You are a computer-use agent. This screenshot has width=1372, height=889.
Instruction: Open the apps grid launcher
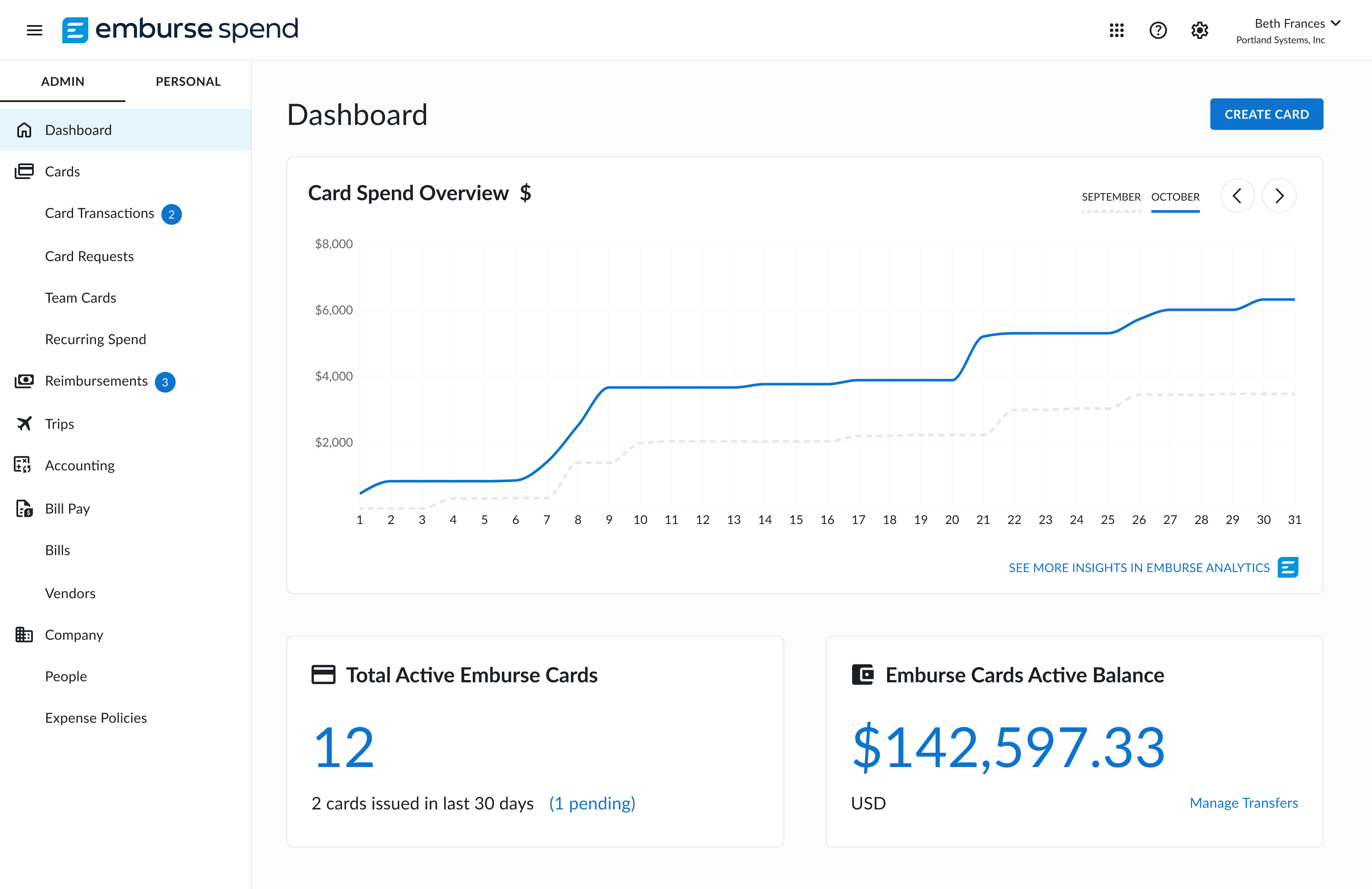(x=1117, y=30)
